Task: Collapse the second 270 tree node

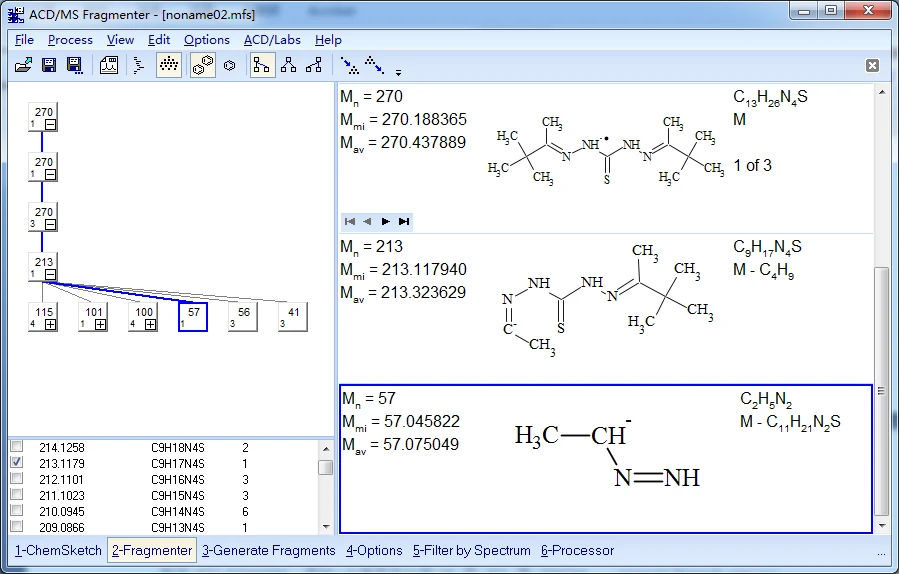Action: pos(50,174)
